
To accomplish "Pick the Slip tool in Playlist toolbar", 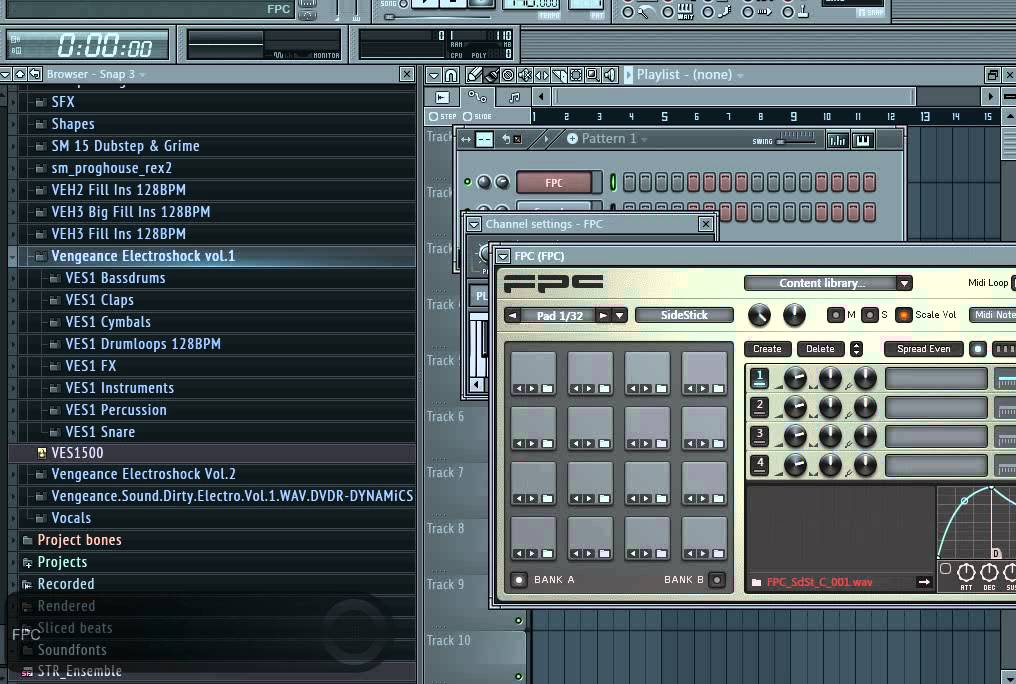I will point(542,75).
